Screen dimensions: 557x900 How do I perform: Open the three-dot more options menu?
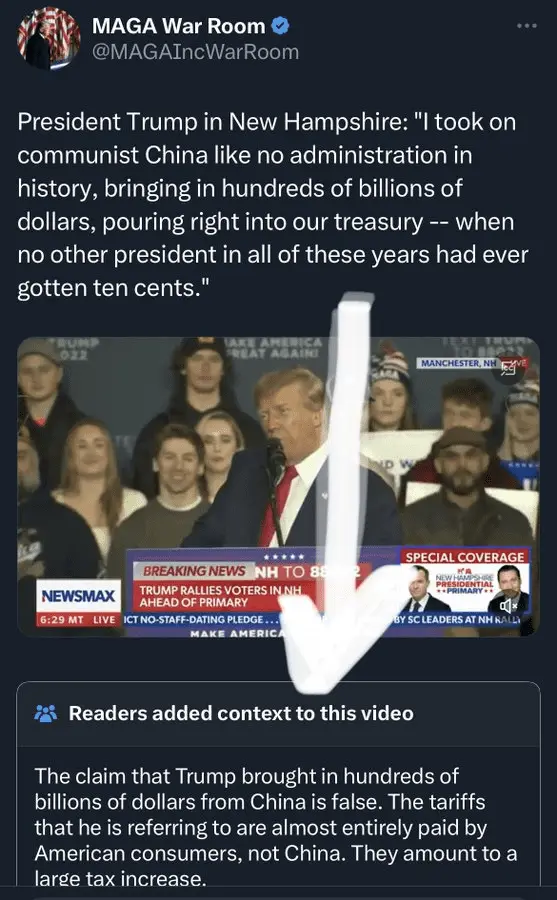[x=527, y=26]
